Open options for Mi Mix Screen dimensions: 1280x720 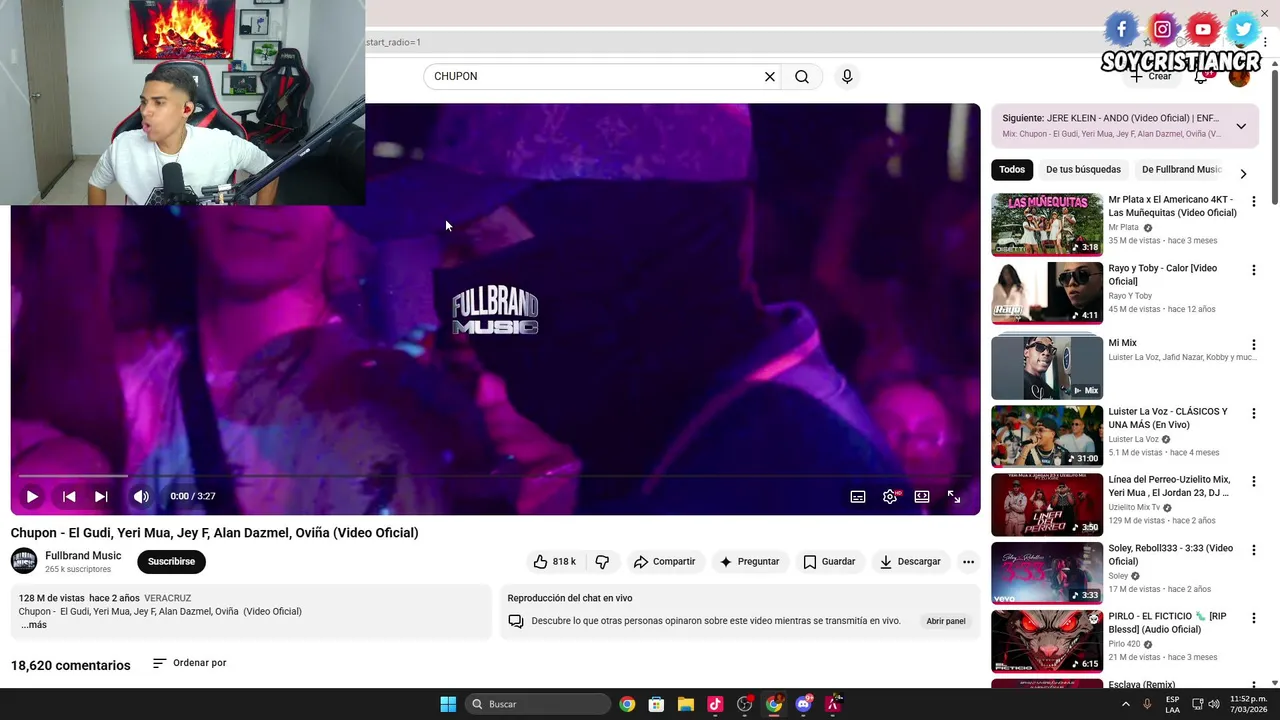coord(1253,345)
